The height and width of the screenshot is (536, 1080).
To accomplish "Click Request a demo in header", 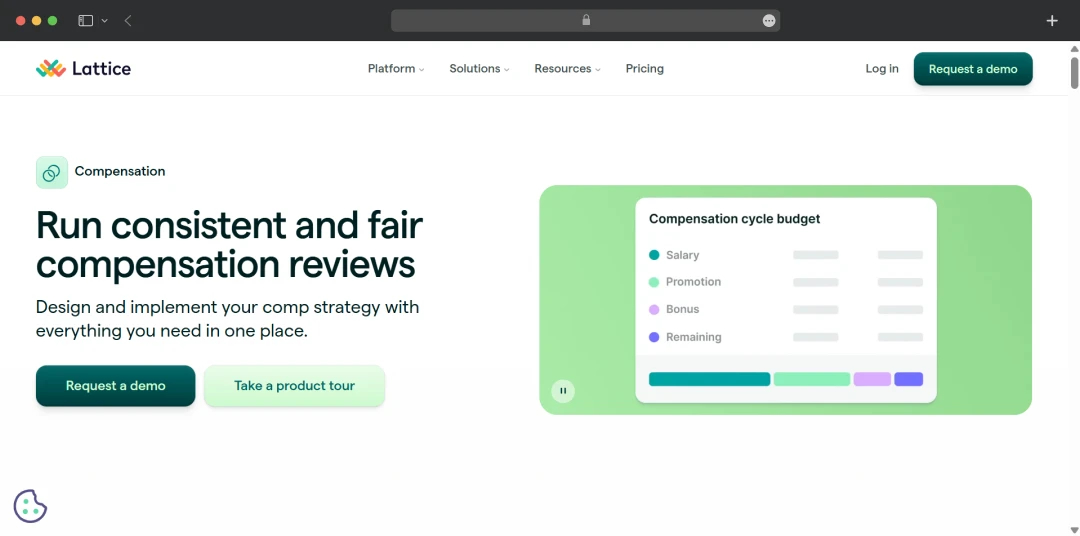I will pos(973,69).
